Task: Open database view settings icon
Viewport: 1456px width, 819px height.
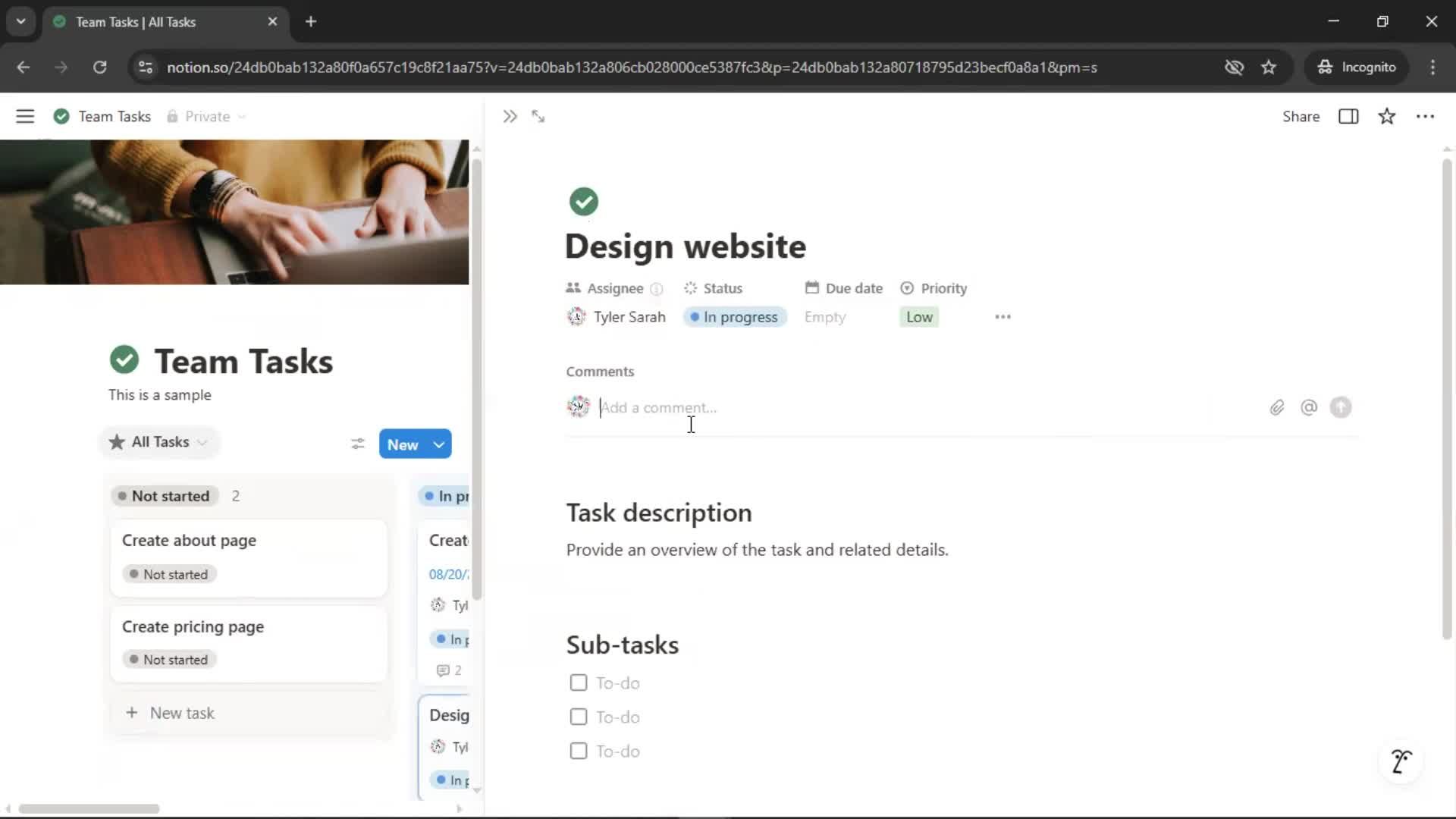Action: click(x=358, y=444)
